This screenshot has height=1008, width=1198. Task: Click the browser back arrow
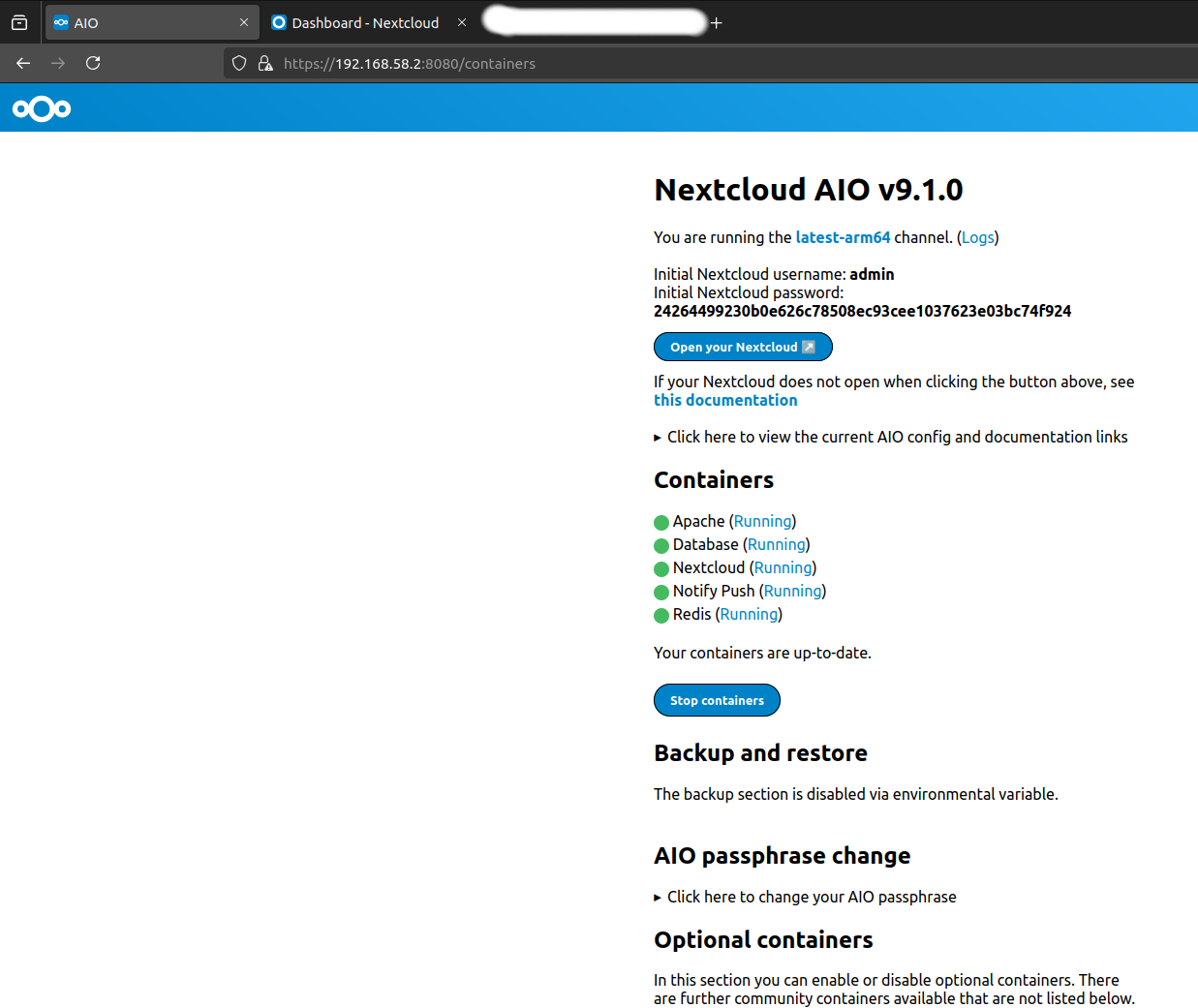click(x=22, y=63)
